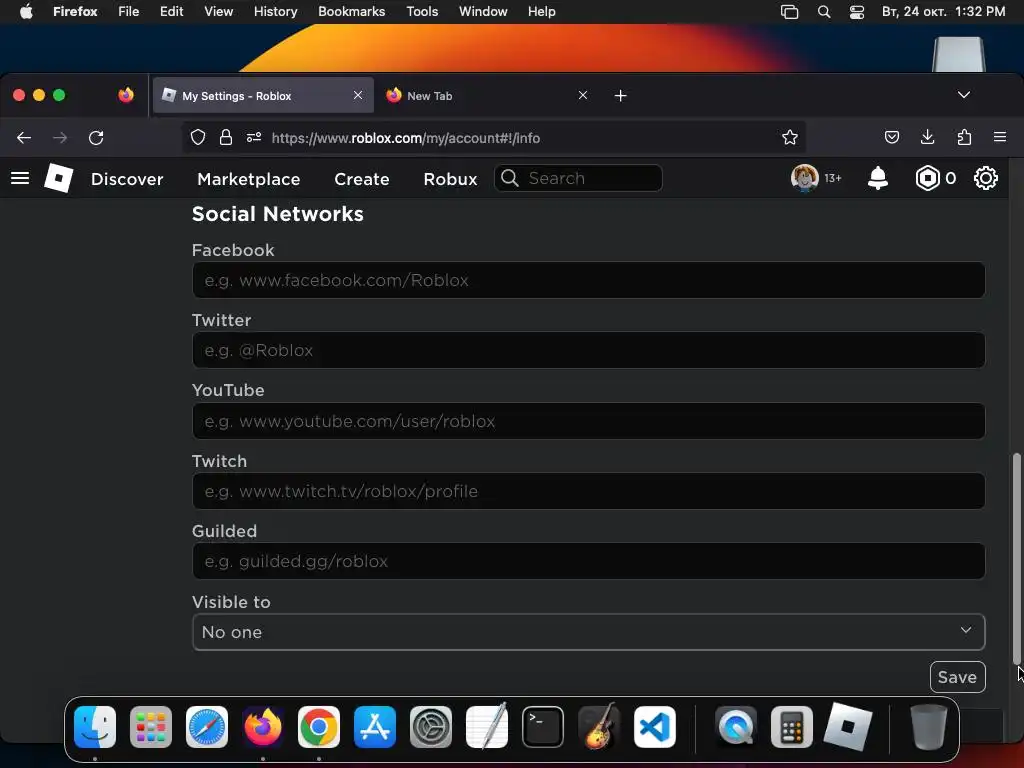Open the avatar profile picture

pos(805,178)
